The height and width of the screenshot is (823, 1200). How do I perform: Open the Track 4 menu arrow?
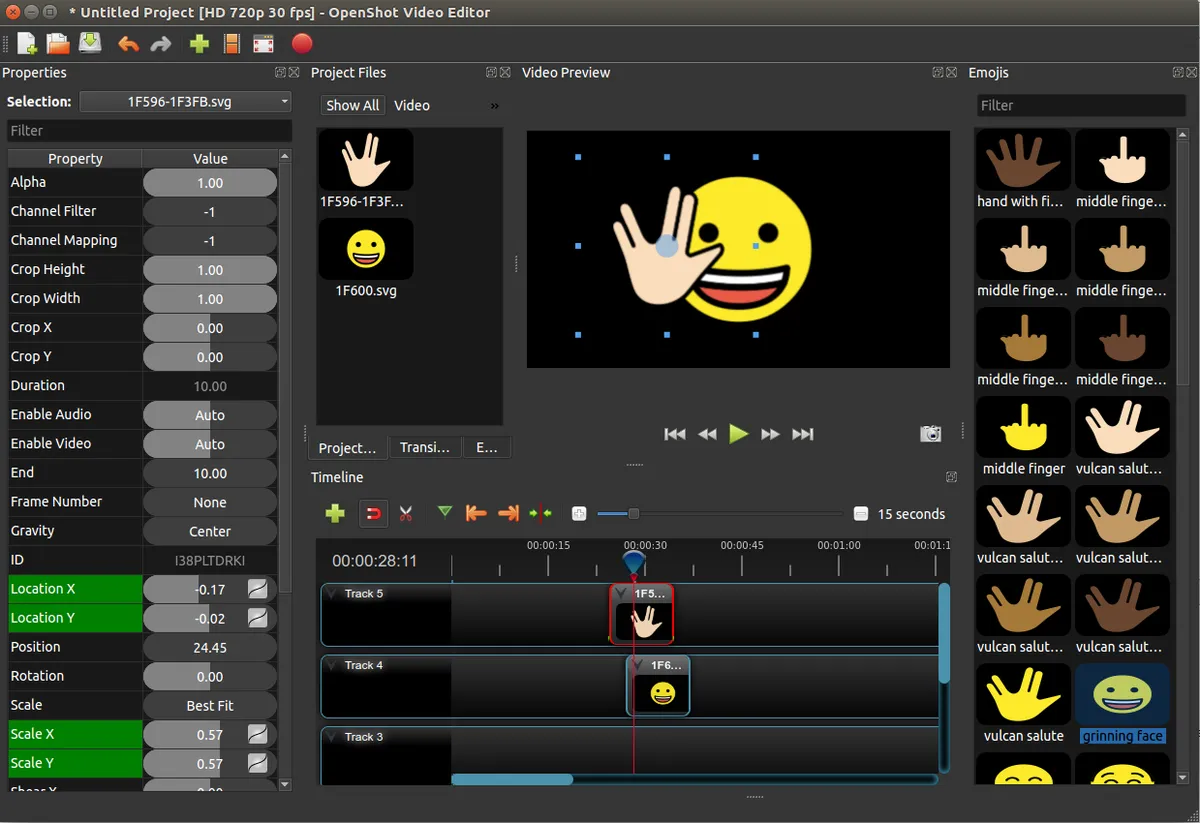[x=331, y=665]
